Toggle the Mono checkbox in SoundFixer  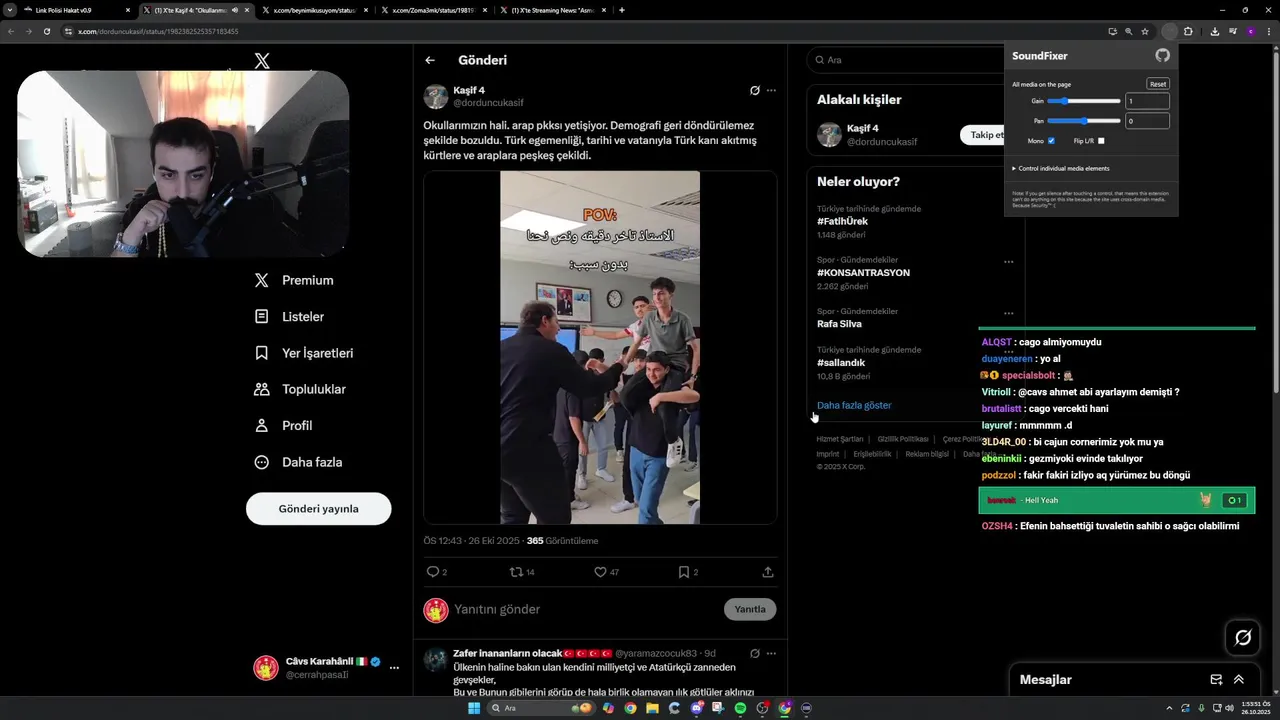click(x=1051, y=141)
